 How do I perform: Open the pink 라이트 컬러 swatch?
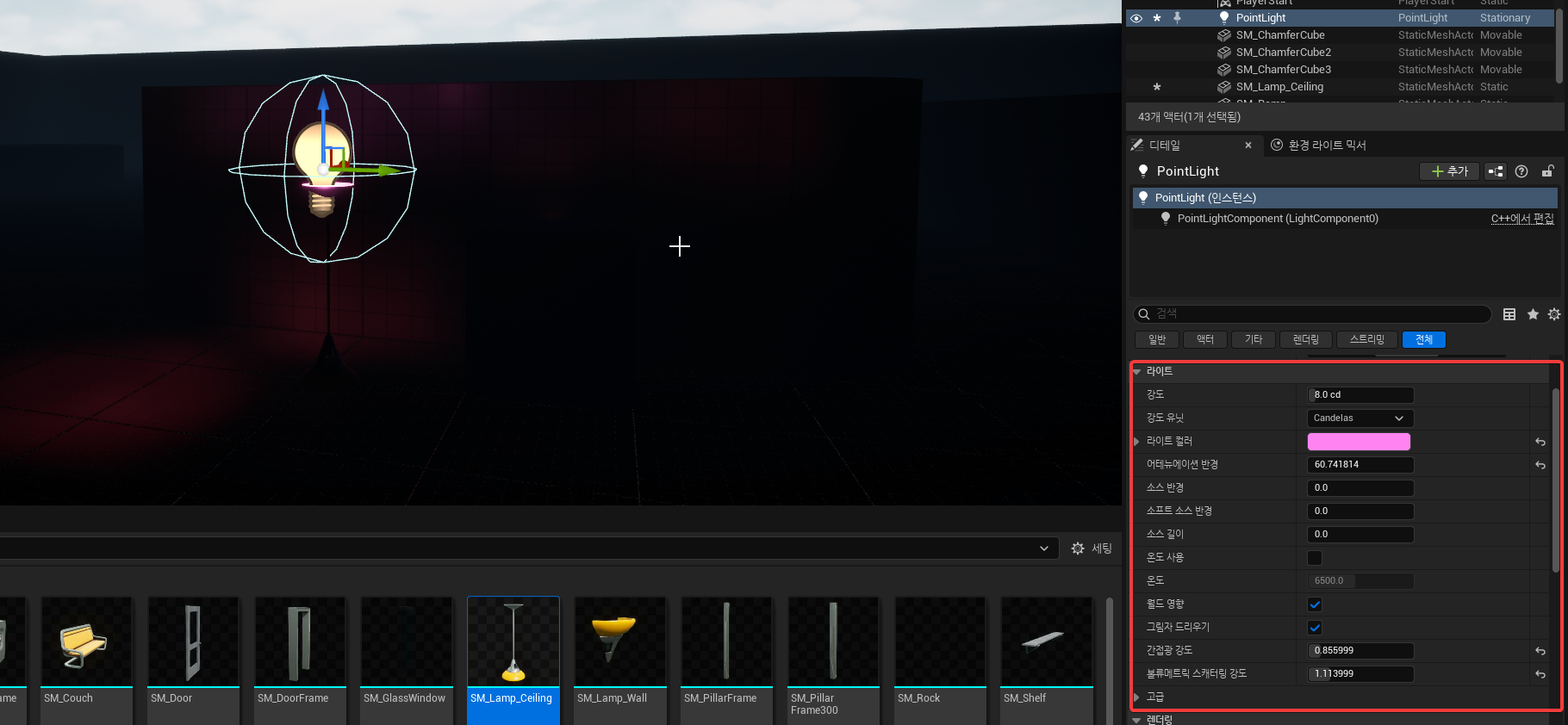coord(1359,442)
